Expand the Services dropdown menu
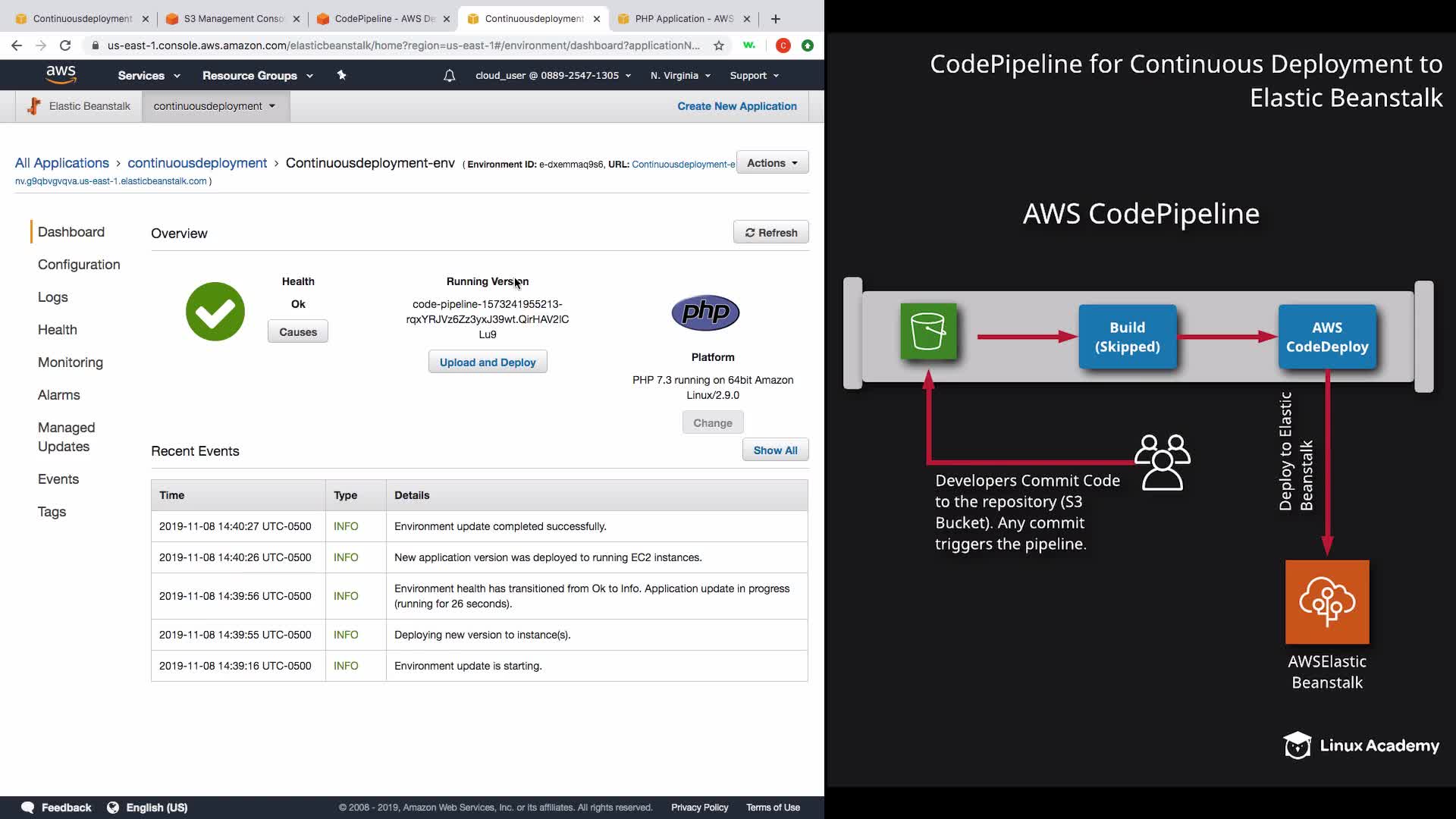 [149, 75]
